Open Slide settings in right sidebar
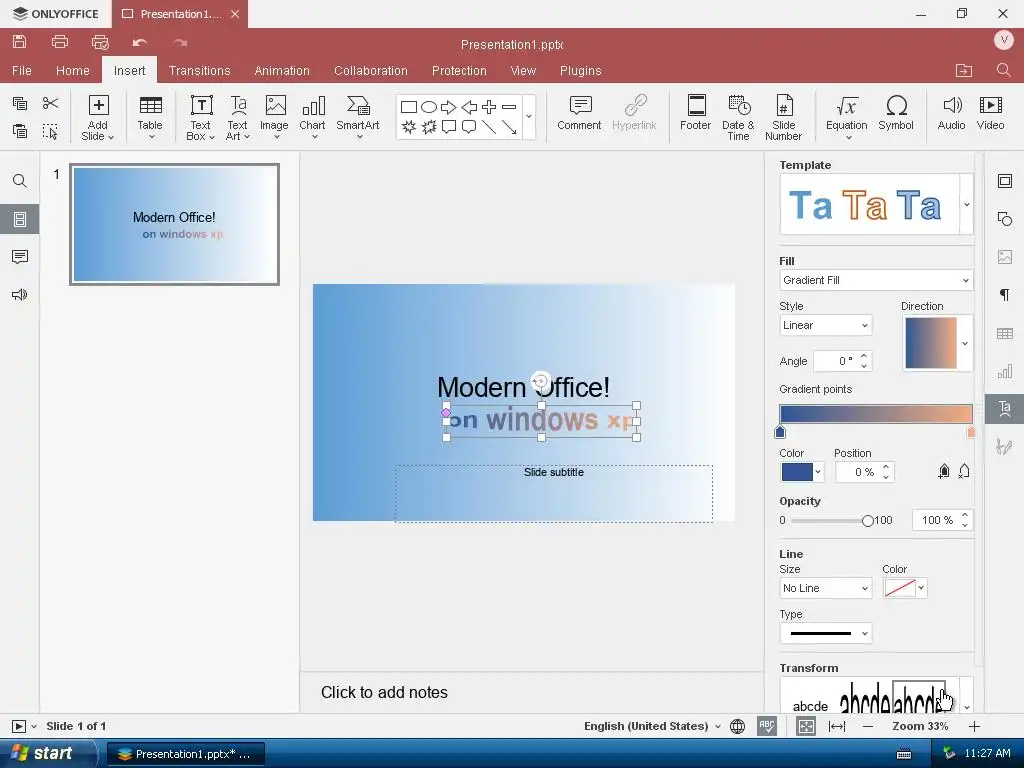 click(1005, 181)
